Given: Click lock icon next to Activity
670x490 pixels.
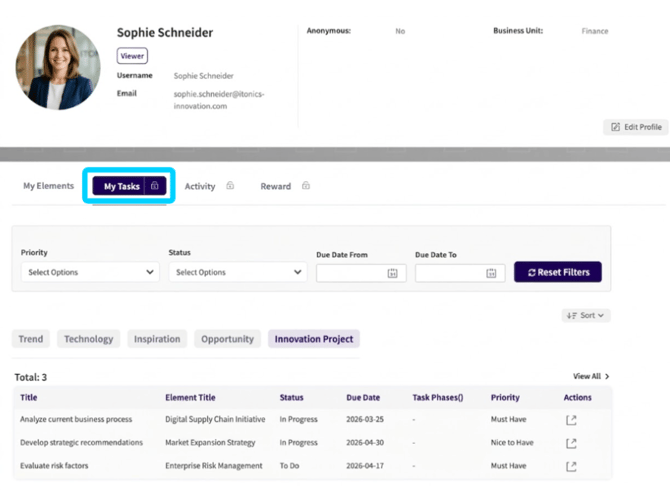Looking at the screenshot, I should point(230,185).
